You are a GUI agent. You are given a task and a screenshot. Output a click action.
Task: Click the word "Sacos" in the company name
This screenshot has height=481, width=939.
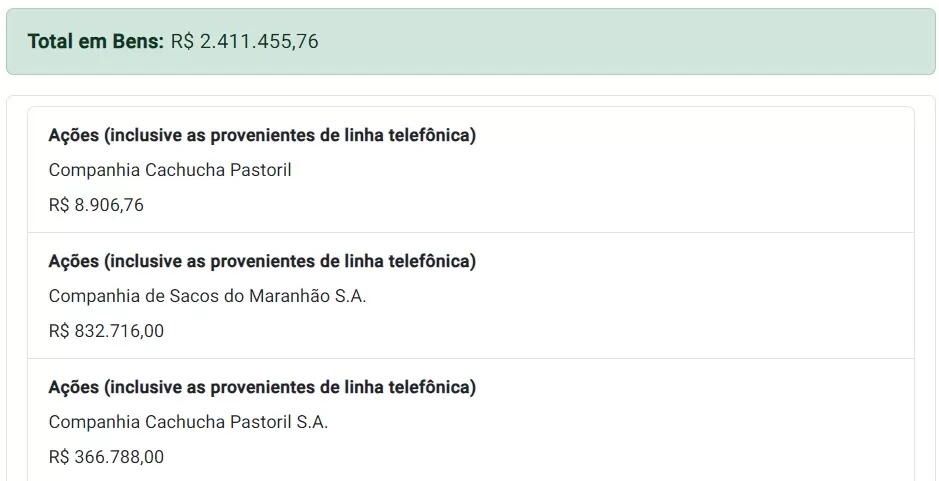click(194, 296)
